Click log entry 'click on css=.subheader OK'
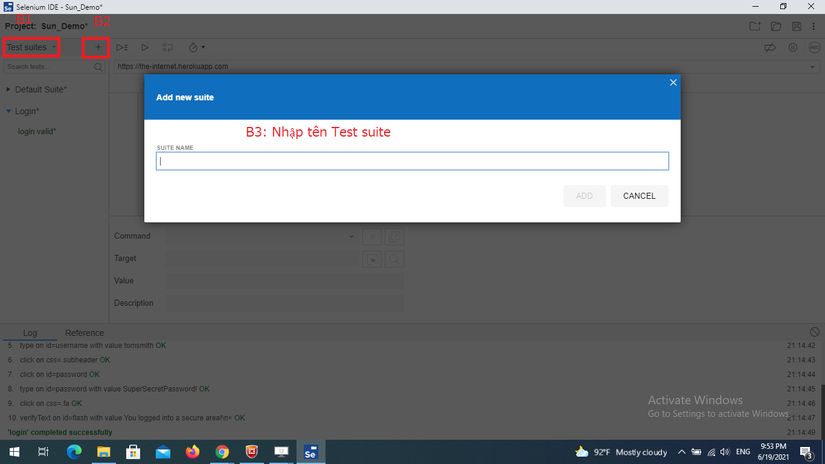The height and width of the screenshot is (464, 825). (65, 360)
